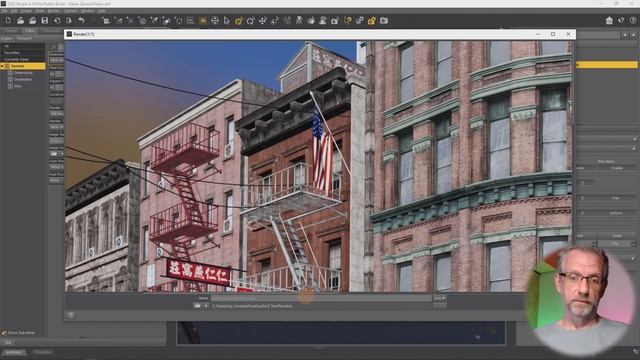Screen dimensions: 640x360
Task: Select Destination under General
Action: [23, 79]
